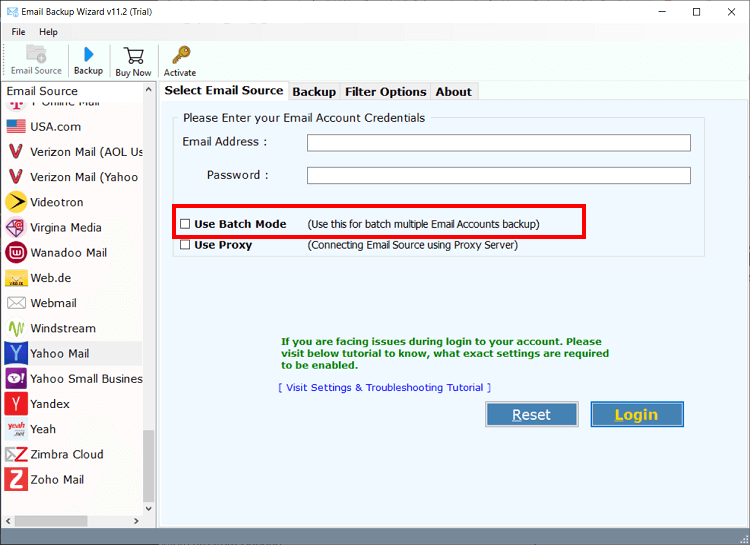Select the 'USA.com' text entry
Screen dimensions: 750x545
(55, 127)
